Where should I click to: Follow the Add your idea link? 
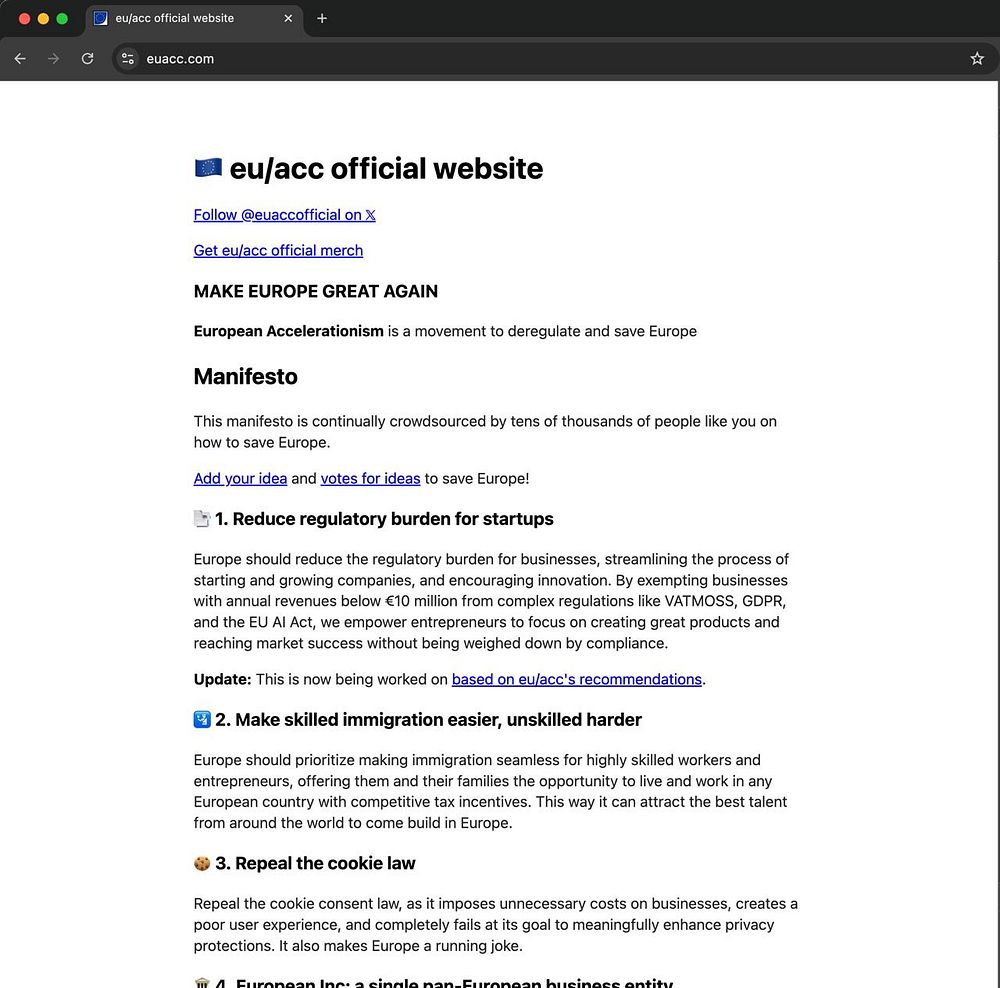(x=240, y=478)
